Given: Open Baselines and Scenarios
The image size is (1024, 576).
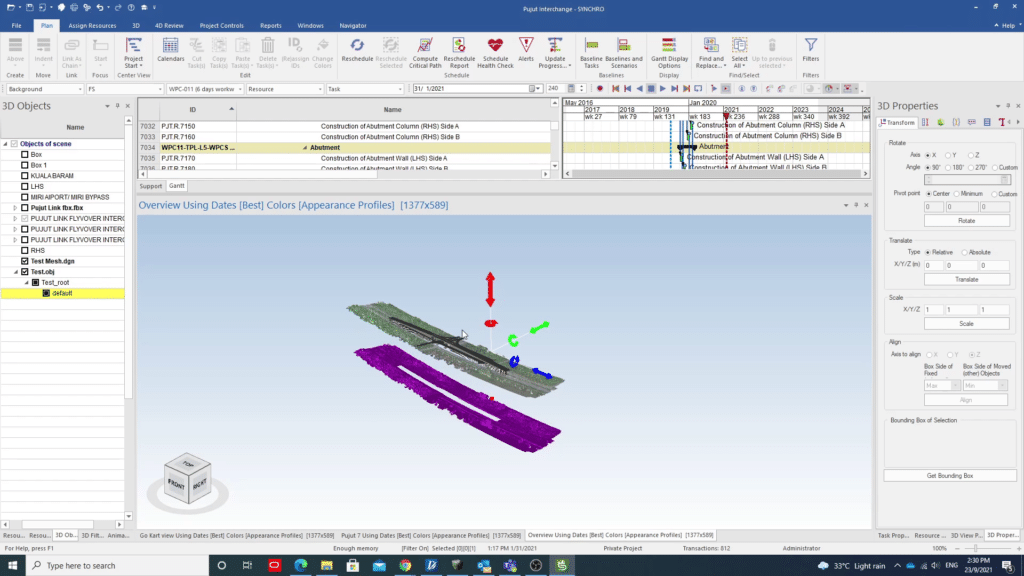Looking at the screenshot, I should point(624,52).
